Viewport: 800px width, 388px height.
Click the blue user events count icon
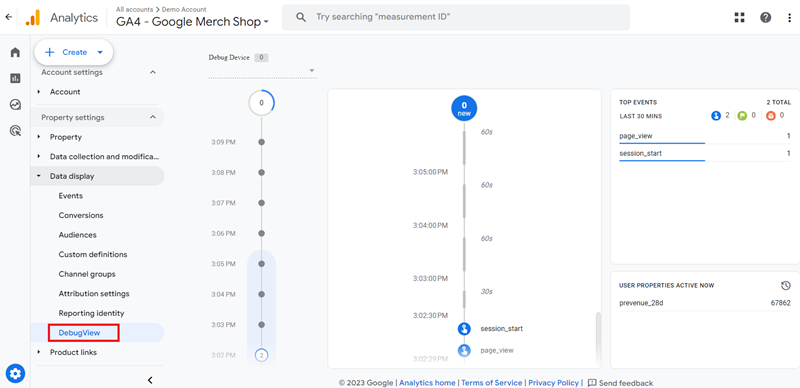pyautogui.click(x=716, y=116)
